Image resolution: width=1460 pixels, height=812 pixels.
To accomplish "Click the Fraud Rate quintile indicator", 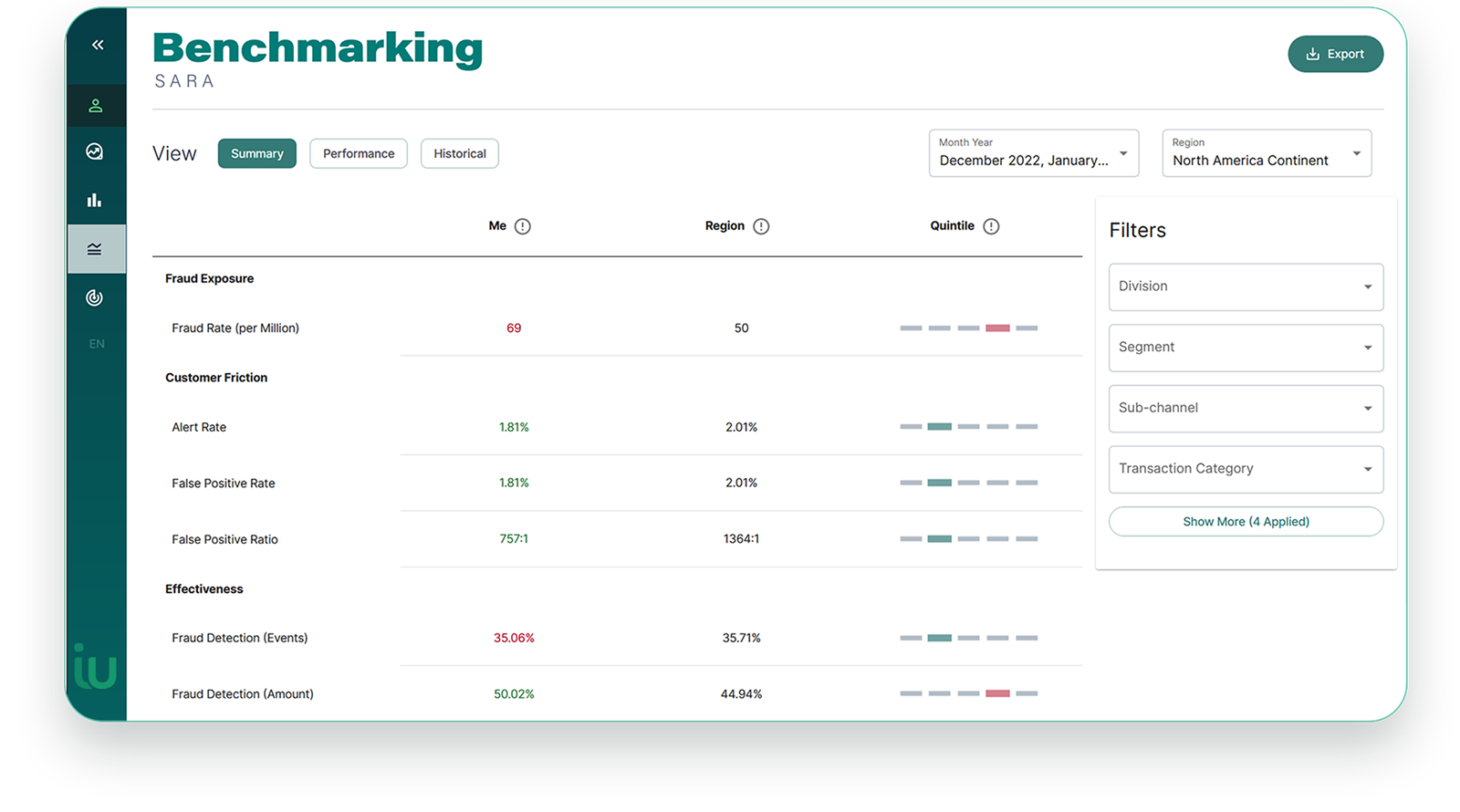I will point(968,328).
